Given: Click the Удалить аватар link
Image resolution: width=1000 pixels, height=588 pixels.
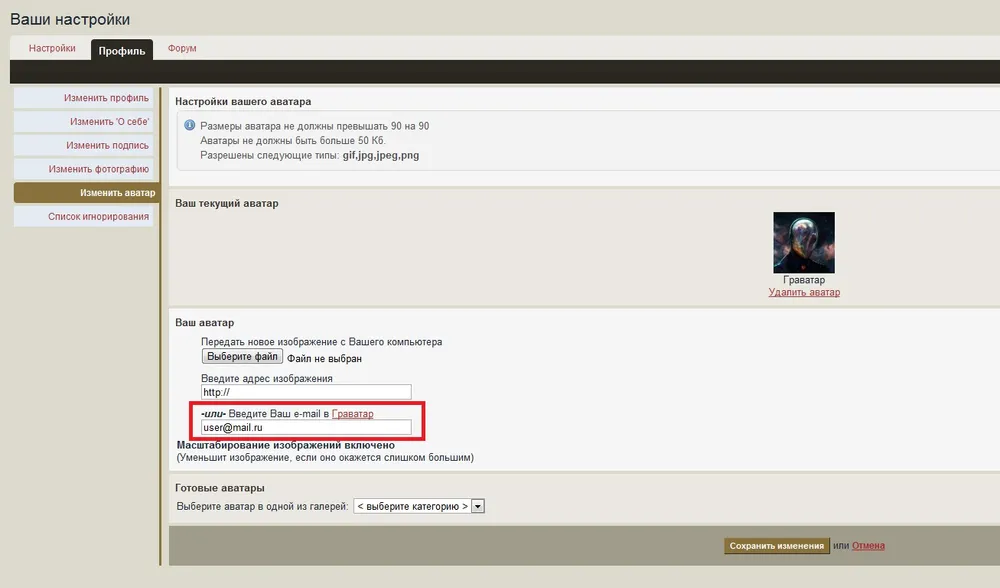Looking at the screenshot, I should click(804, 293).
